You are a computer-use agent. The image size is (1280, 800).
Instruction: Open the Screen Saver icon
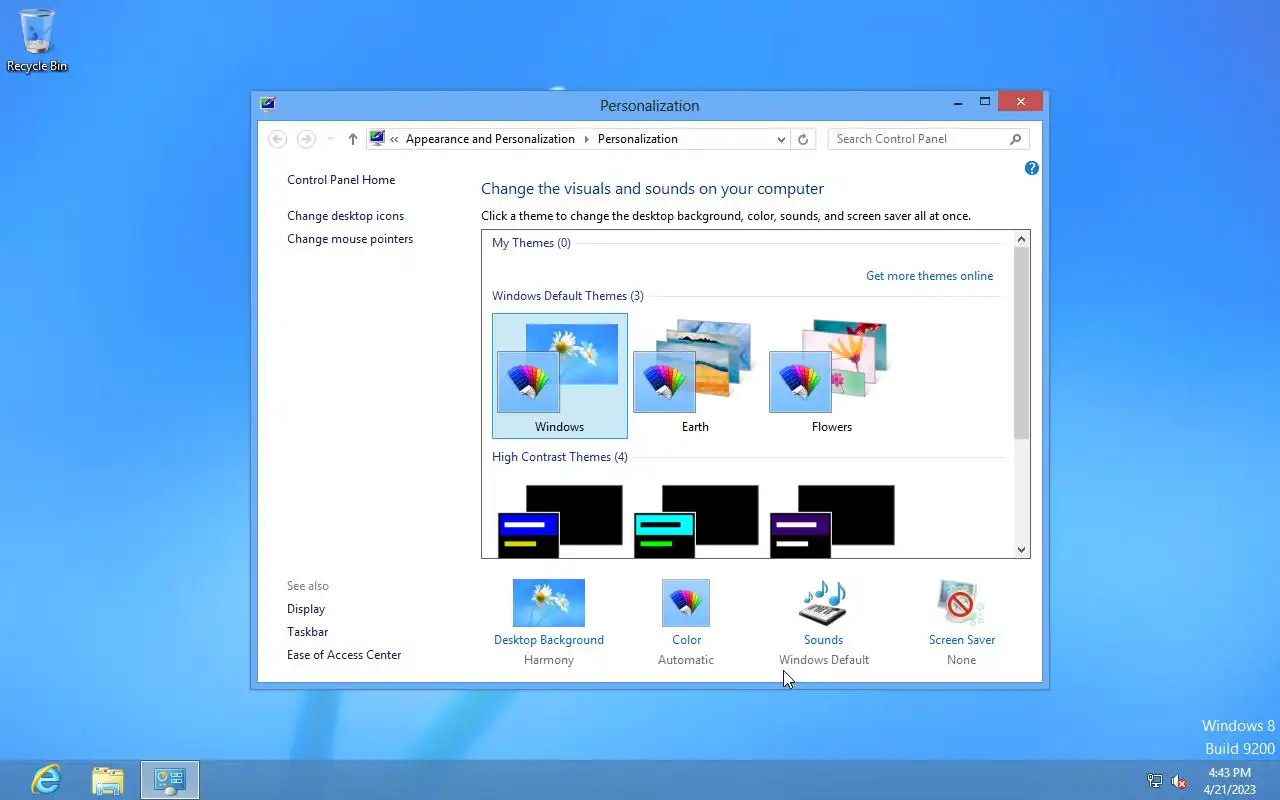coord(961,603)
